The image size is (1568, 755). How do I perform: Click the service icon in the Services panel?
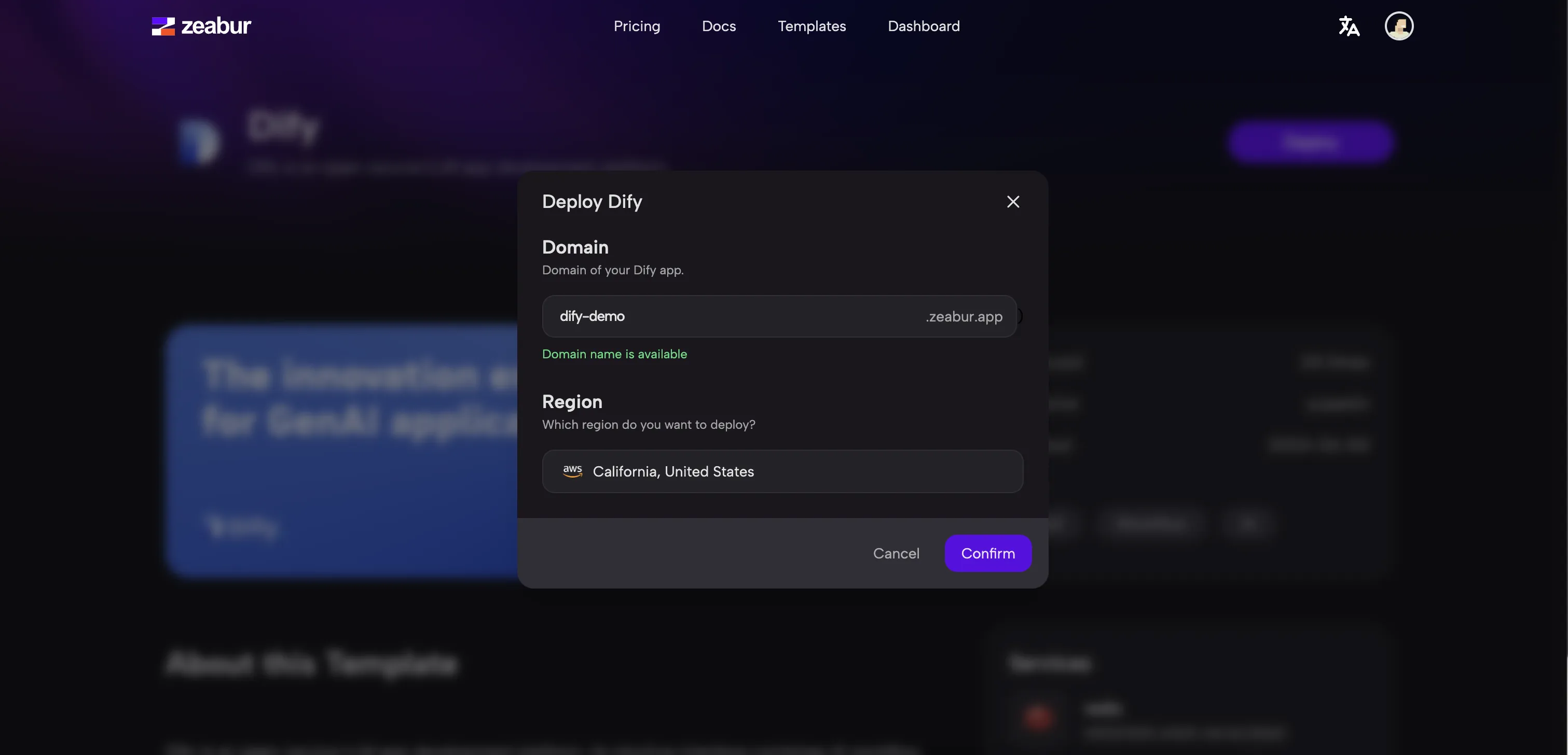(x=1040, y=719)
